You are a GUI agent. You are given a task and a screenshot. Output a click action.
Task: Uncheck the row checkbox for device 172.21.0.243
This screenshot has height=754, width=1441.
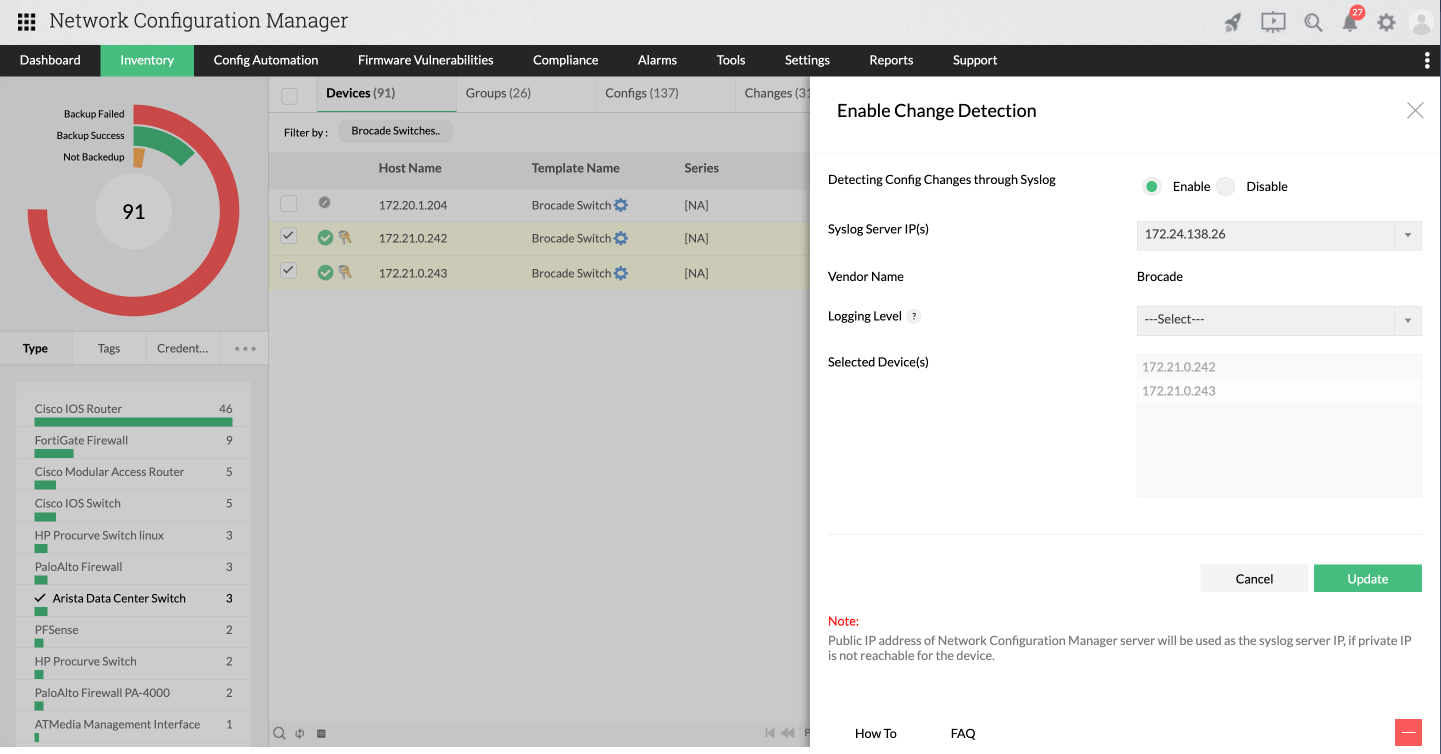pos(288,271)
